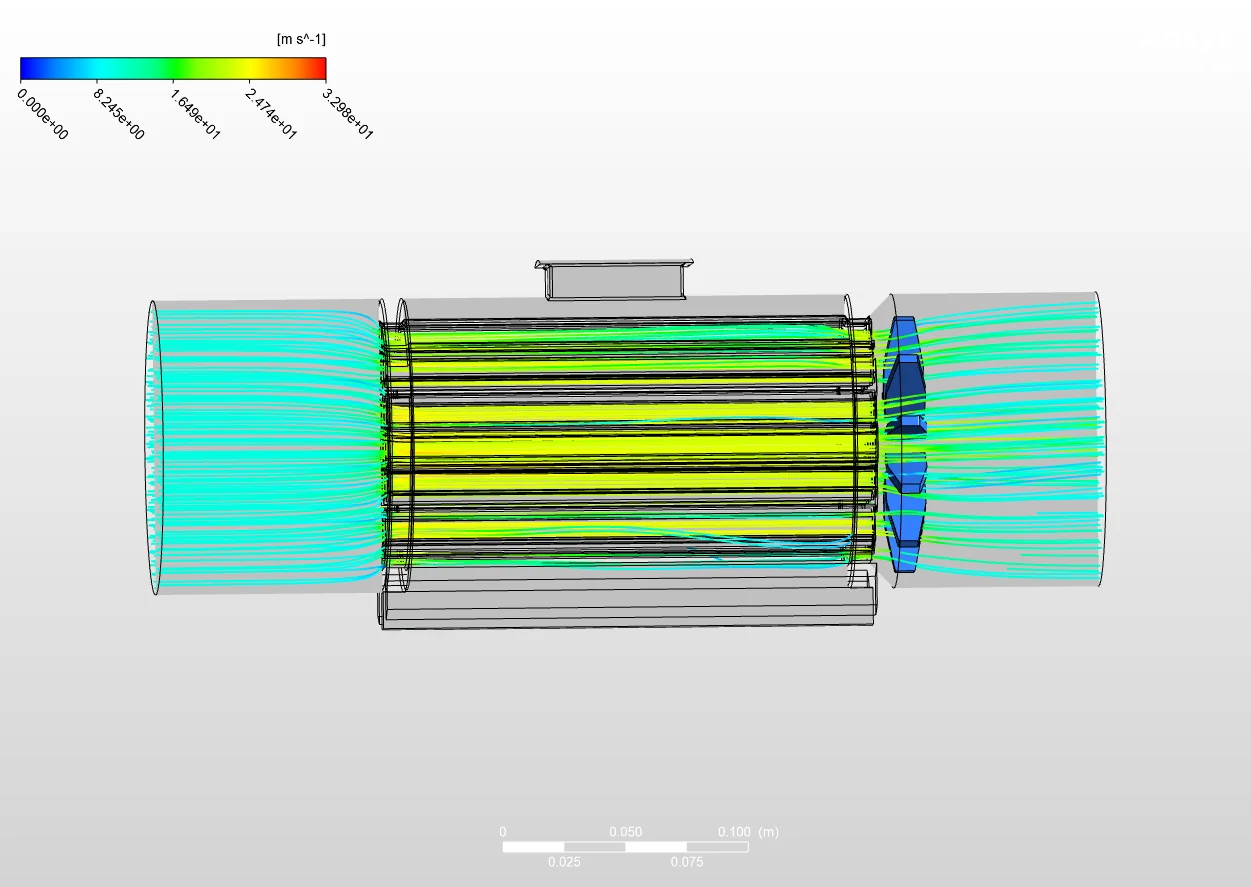Image resolution: width=1251 pixels, height=887 pixels.
Task: Select the blue fan in the model
Action: pos(905,443)
